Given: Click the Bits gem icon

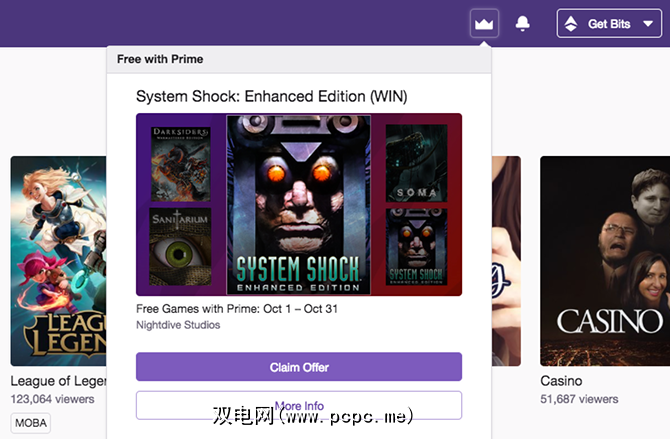Looking at the screenshot, I should pos(571,24).
